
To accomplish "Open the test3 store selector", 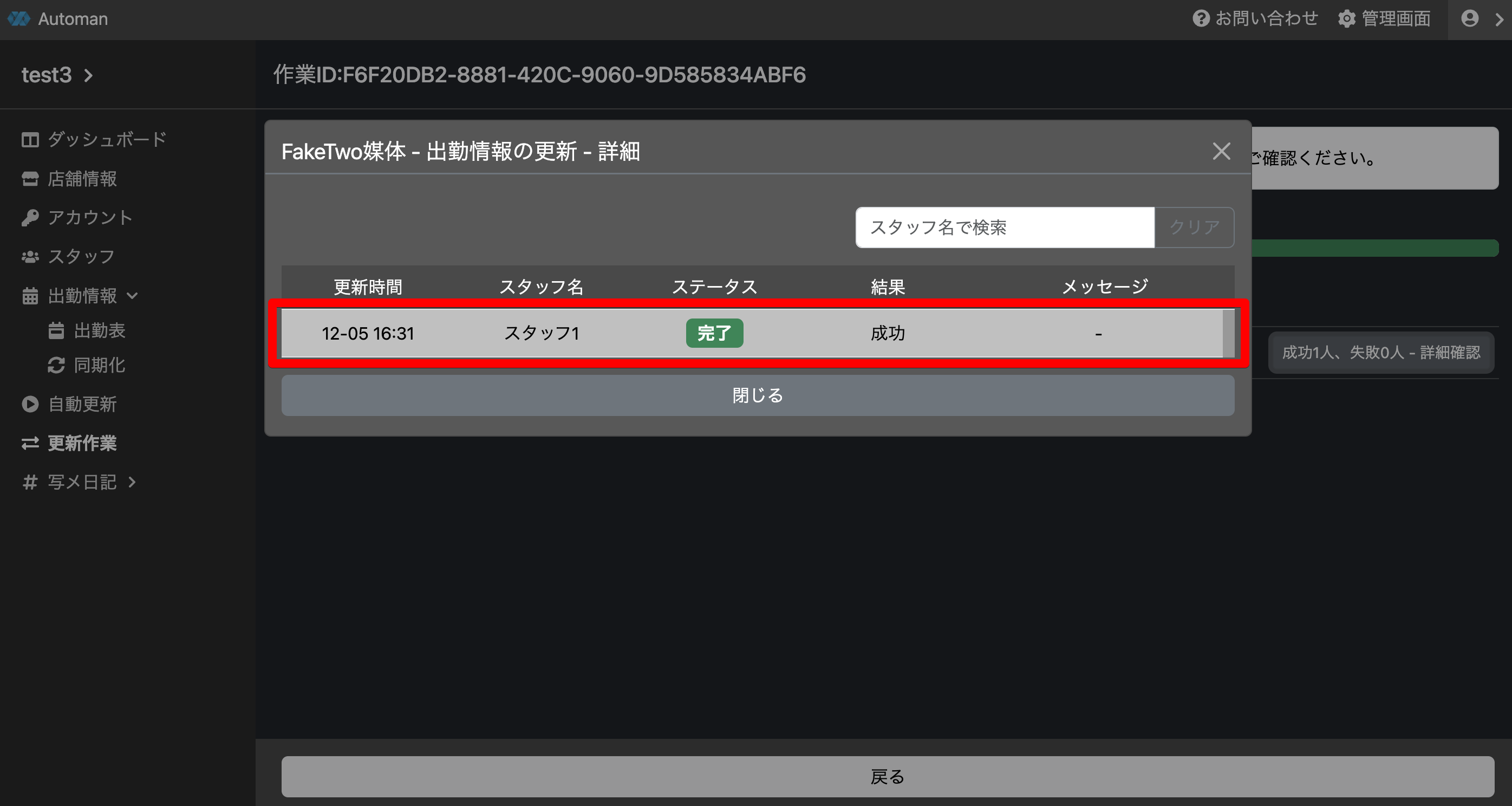I will pos(57,75).
